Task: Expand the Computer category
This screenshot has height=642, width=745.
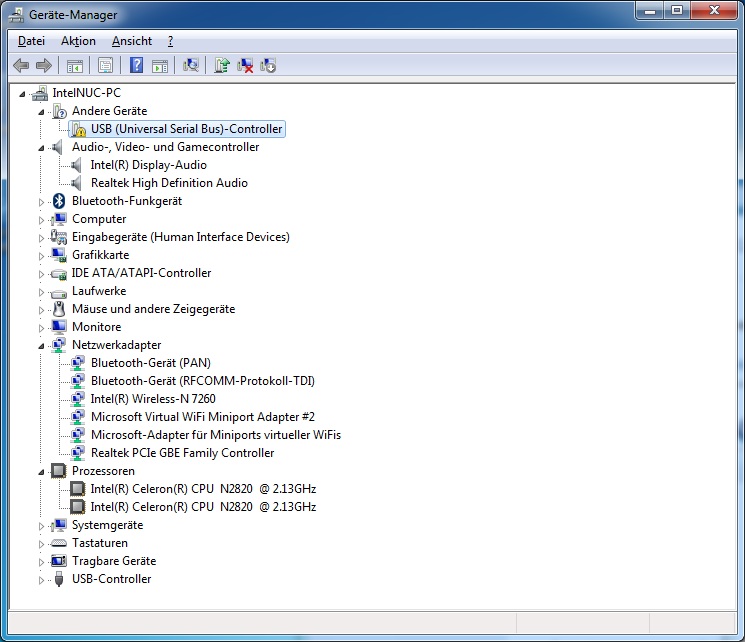Action: click(x=41, y=220)
